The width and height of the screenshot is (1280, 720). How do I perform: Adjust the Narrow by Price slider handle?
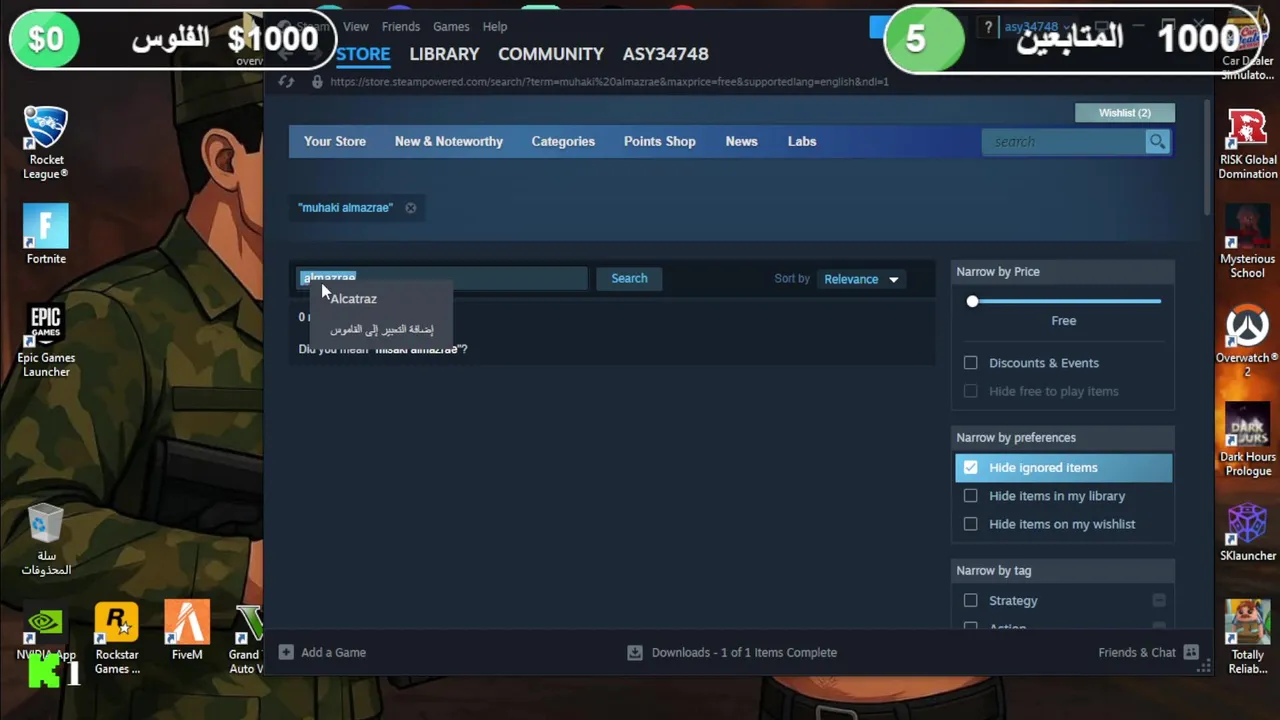point(972,301)
